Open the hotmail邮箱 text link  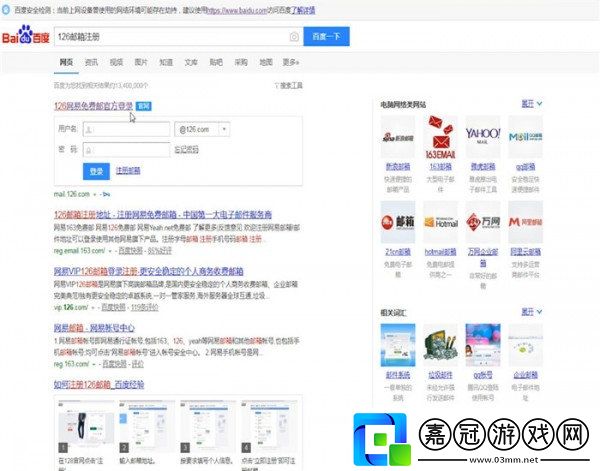[x=440, y=252]
